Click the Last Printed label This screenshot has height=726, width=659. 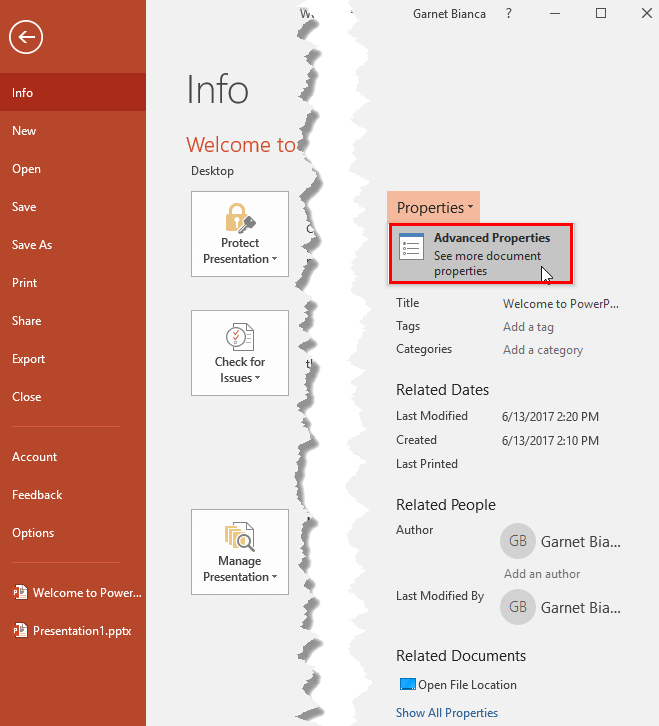coord(427,464)
